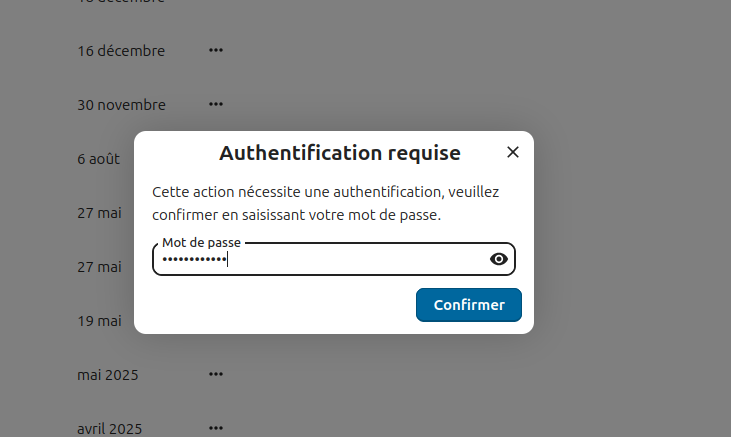Select the 6 août entry
This screenshot has height=437, width=731.
coord(99,159)
